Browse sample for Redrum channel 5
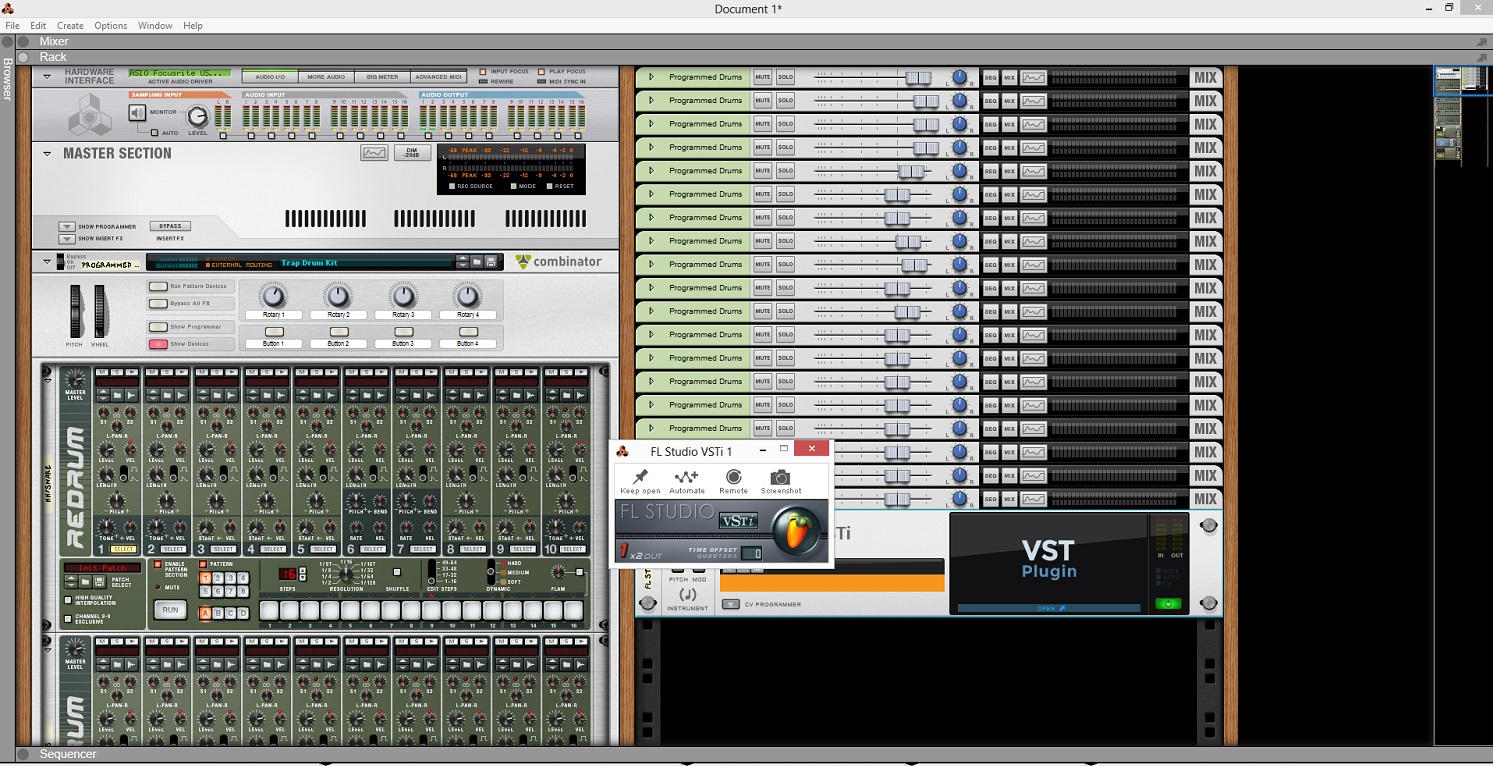 click(317, 395)
